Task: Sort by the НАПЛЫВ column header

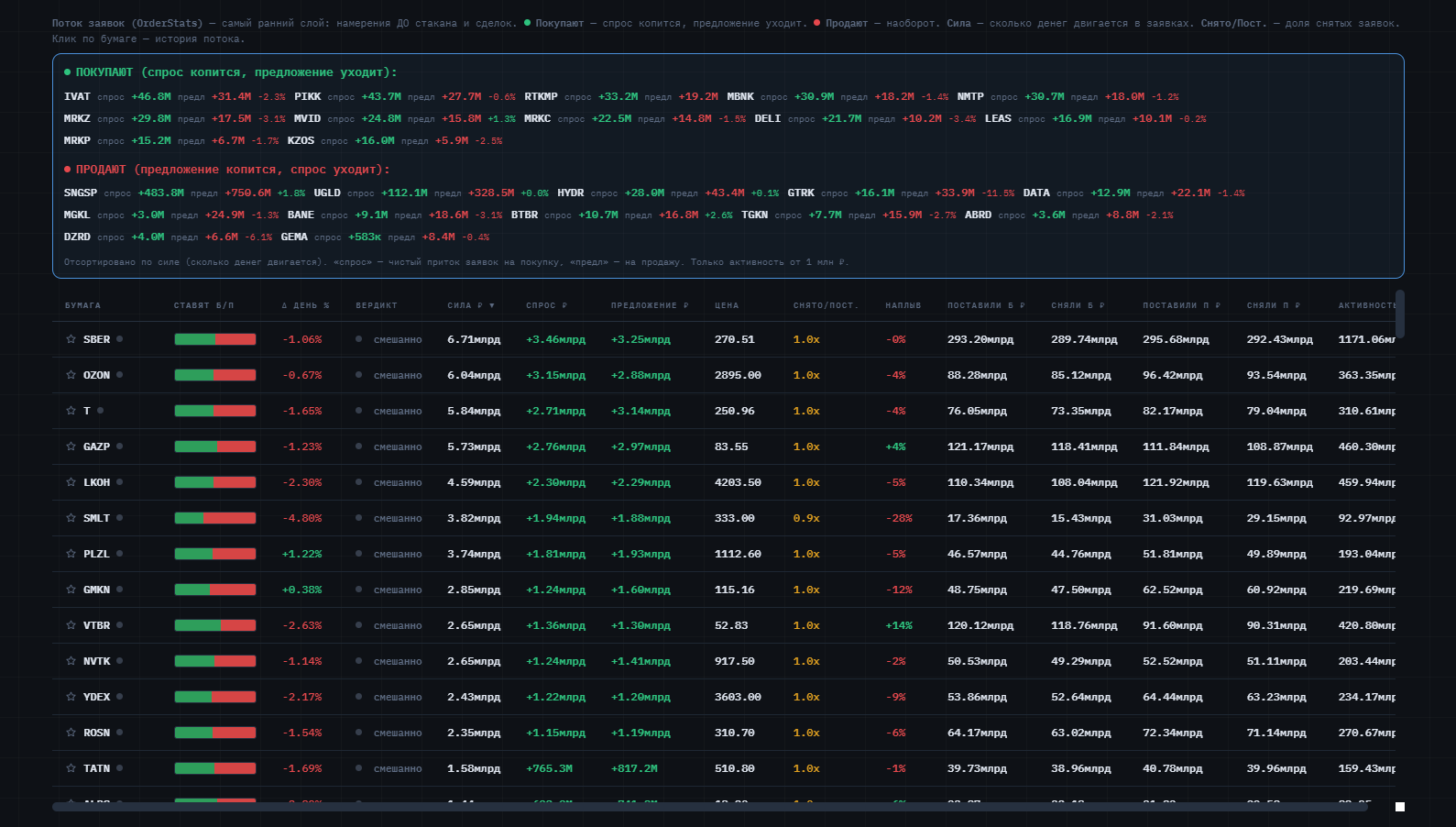Action: [903, 305]
